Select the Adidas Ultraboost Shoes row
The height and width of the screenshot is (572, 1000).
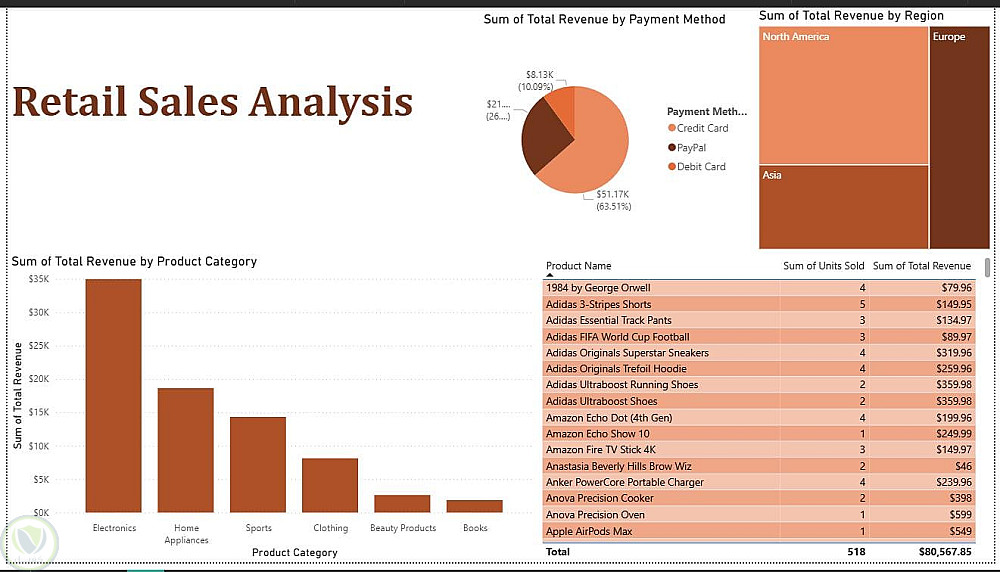(759, 401)
